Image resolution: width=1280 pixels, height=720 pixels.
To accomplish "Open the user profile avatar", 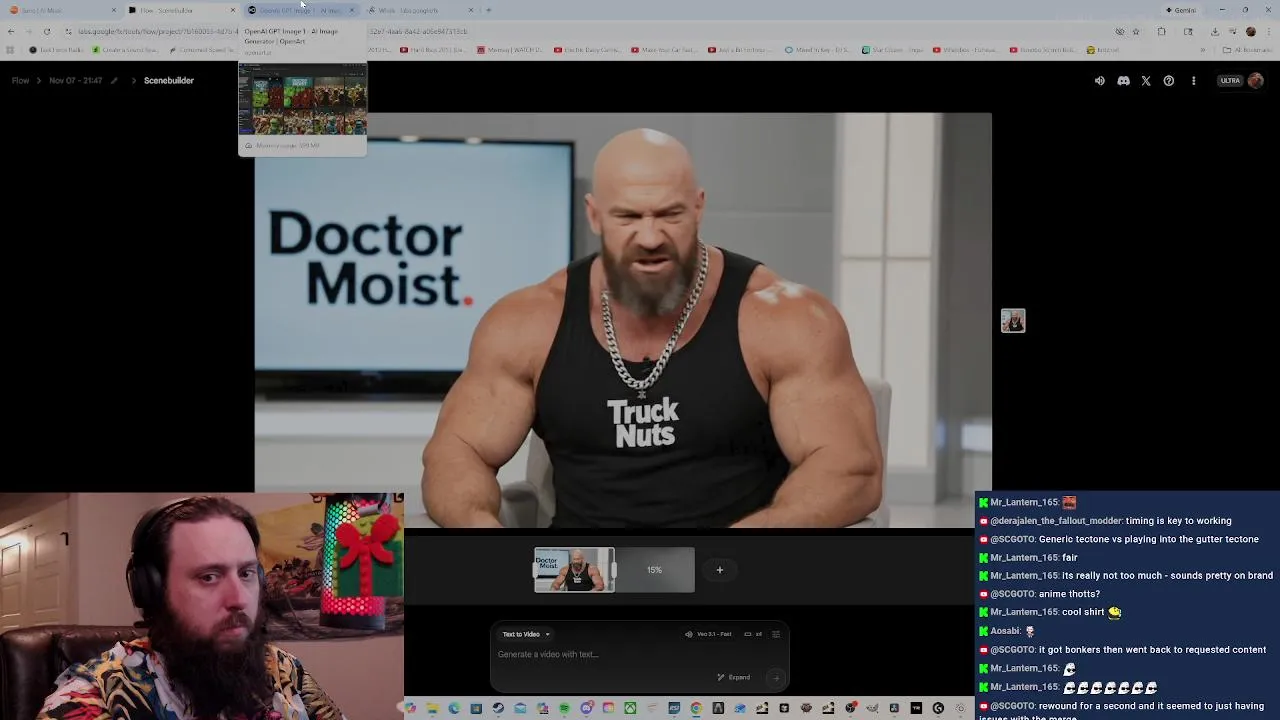I will (x=1255, y=81).
